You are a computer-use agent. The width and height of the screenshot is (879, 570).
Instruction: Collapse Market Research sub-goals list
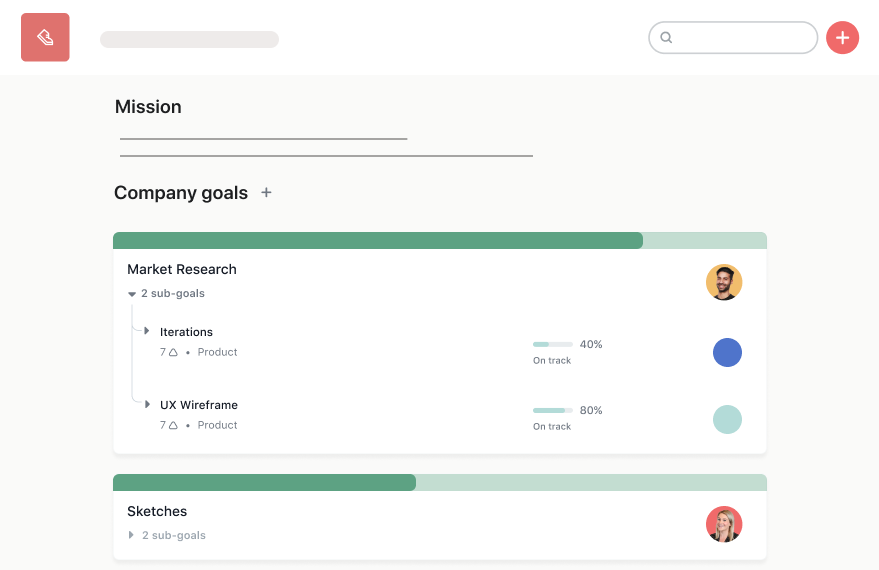pyautogui.click(x=132, y=294)
